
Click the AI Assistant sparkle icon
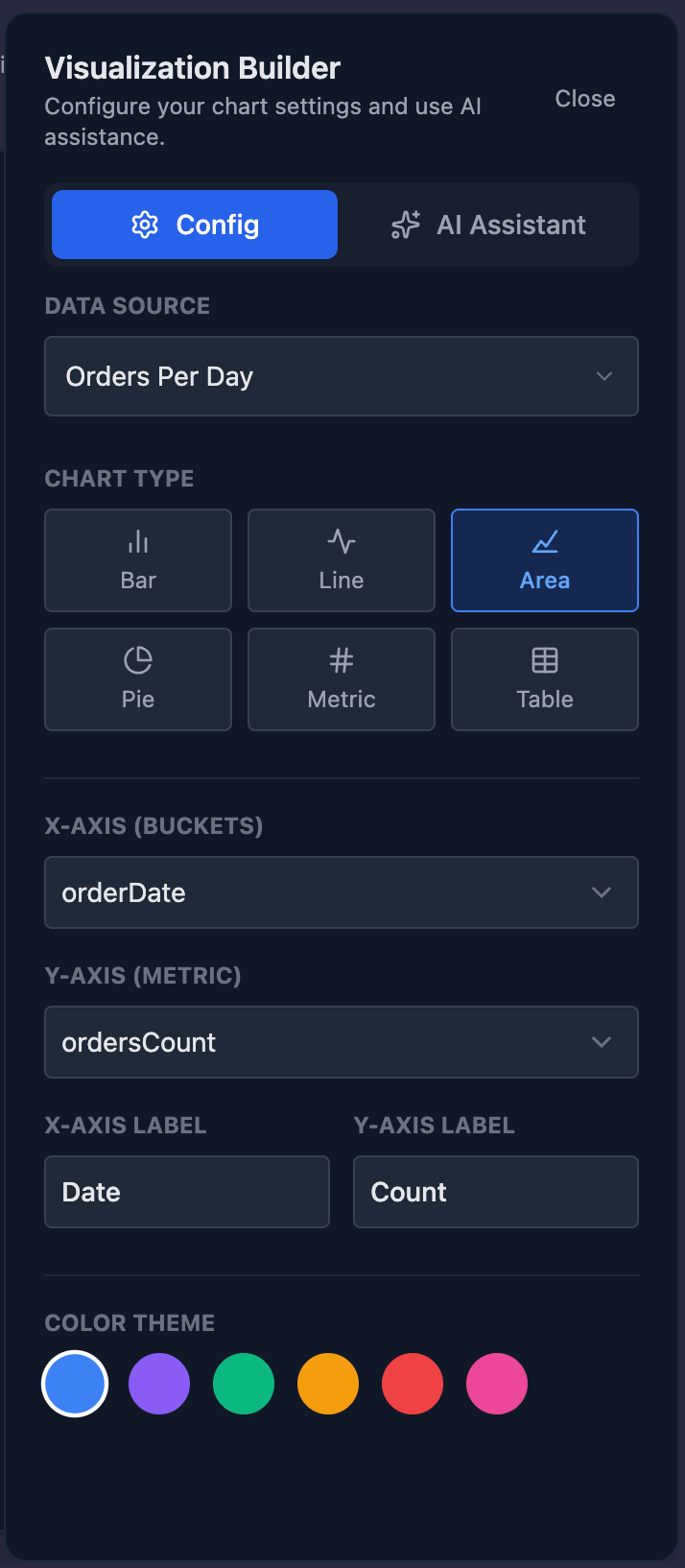tap(406, 225)
